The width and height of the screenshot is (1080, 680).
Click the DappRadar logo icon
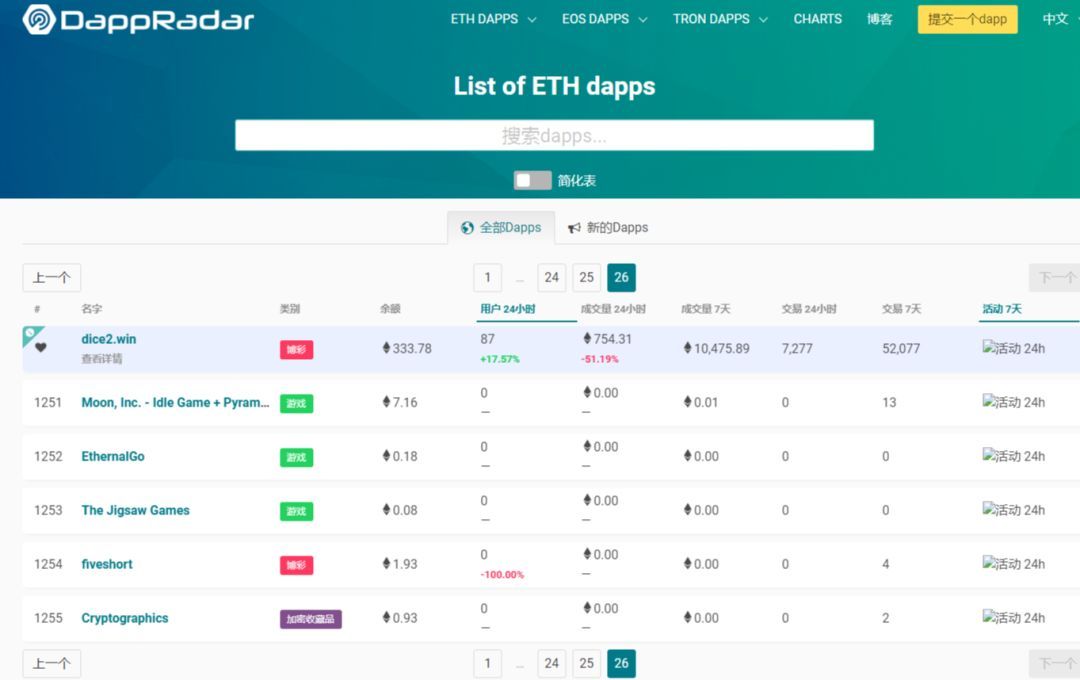click(x=39, y=19)
